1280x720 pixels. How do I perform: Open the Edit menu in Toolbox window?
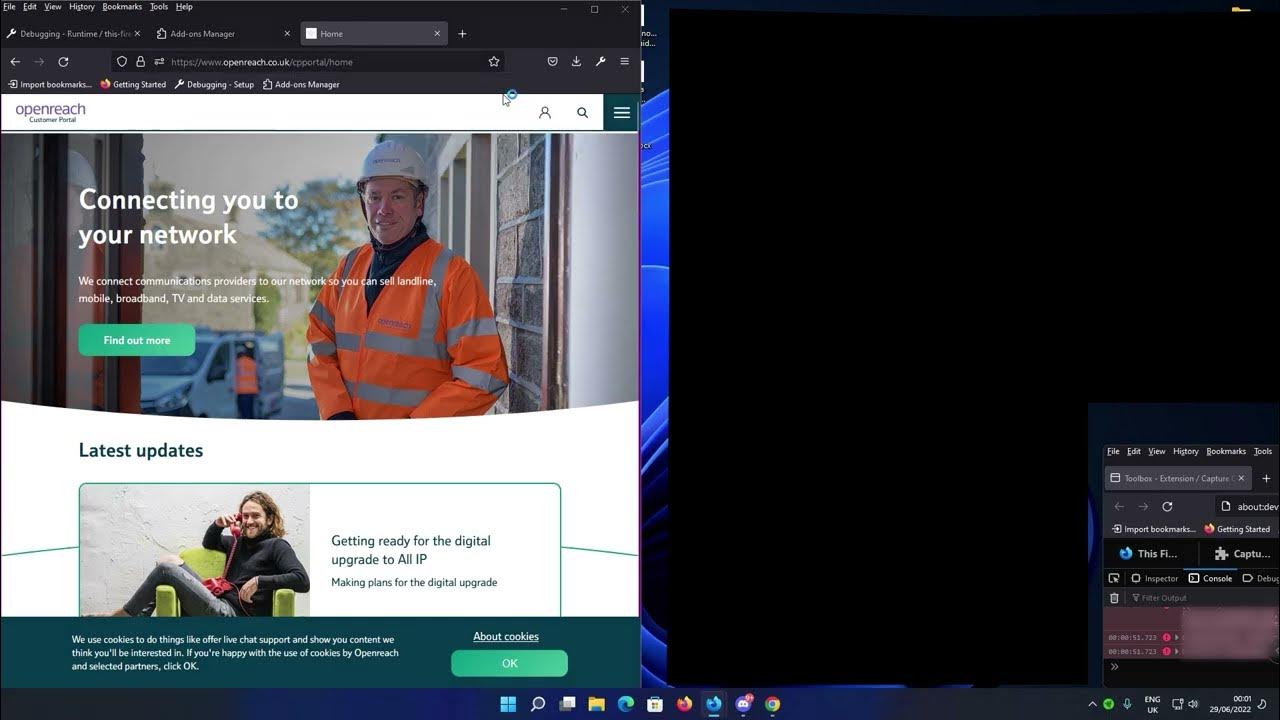[x=1134, y=451]
